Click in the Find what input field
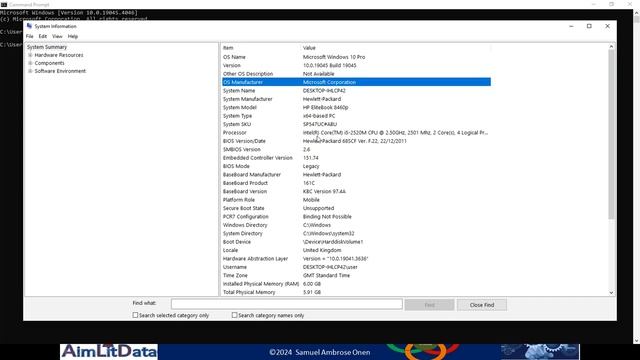This screenshot has width=640, height=360. 287,304
